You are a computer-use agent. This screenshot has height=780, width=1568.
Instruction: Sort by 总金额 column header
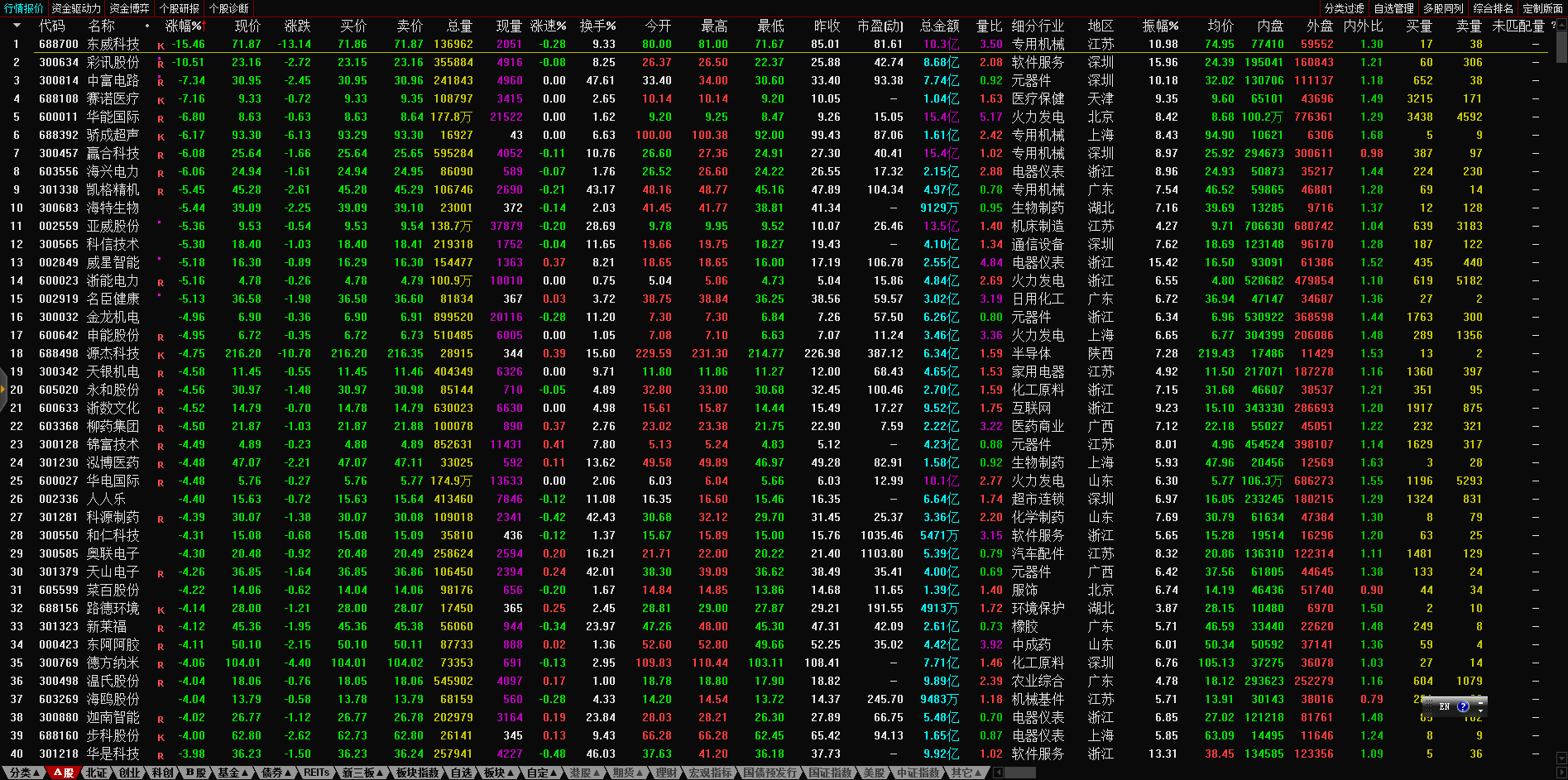(939, 26)
